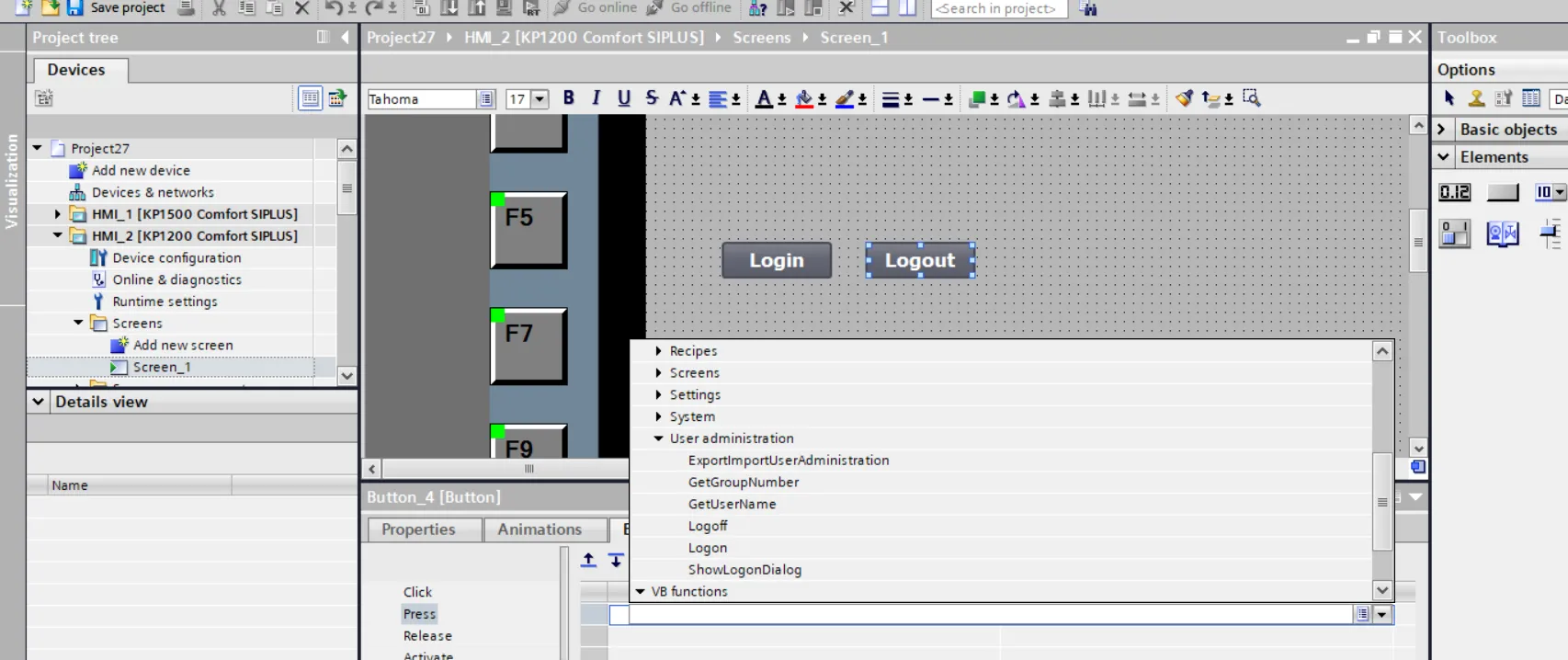Click binoculars search icon beside search box
Screen dimensions: 1568x660
(1088, 8)
